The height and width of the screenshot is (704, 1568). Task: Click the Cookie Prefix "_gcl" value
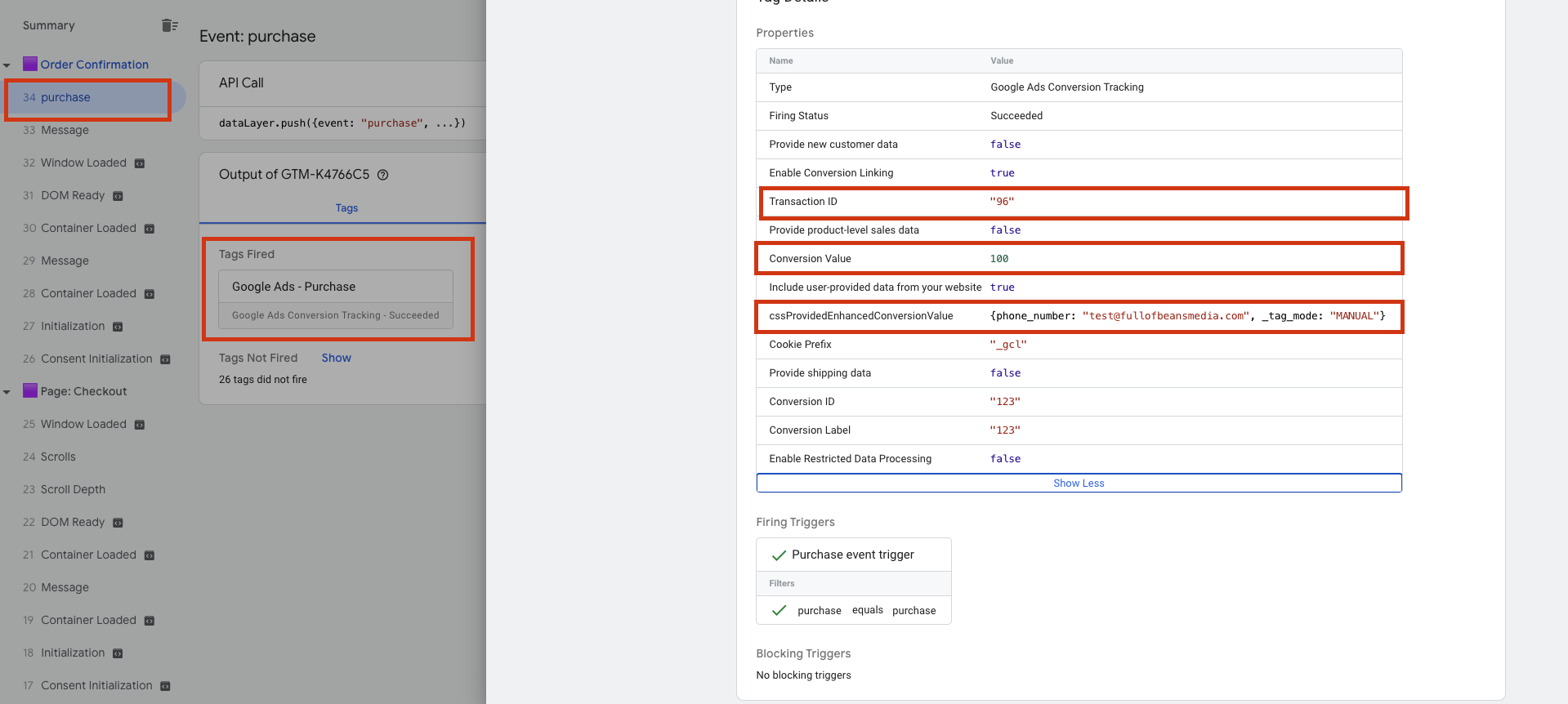tap(1008, 345)
